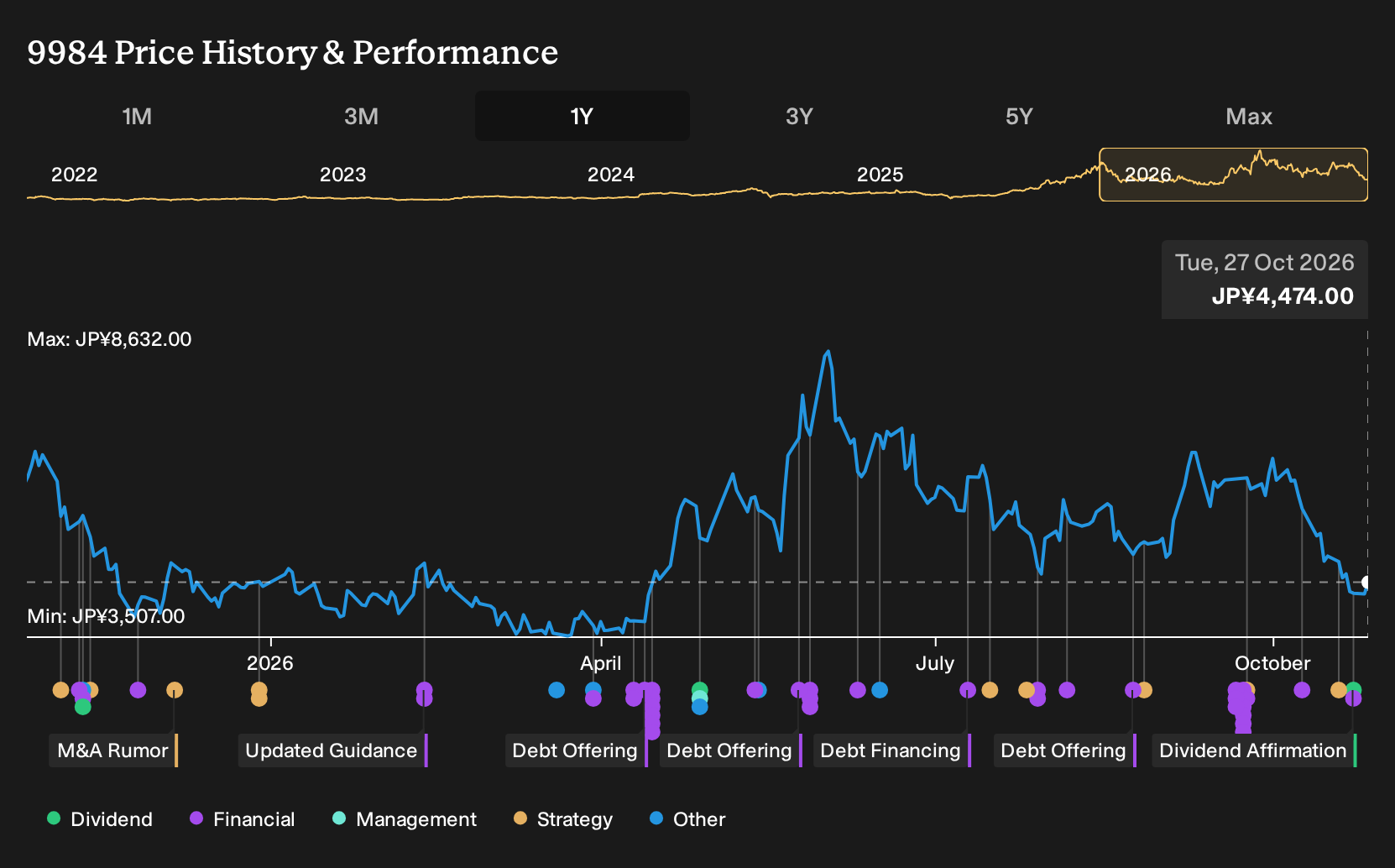This screenshot has width=1395, height=868.
Task: Click the JP¥4,474.00 price value
Action: click(1283, 296)
